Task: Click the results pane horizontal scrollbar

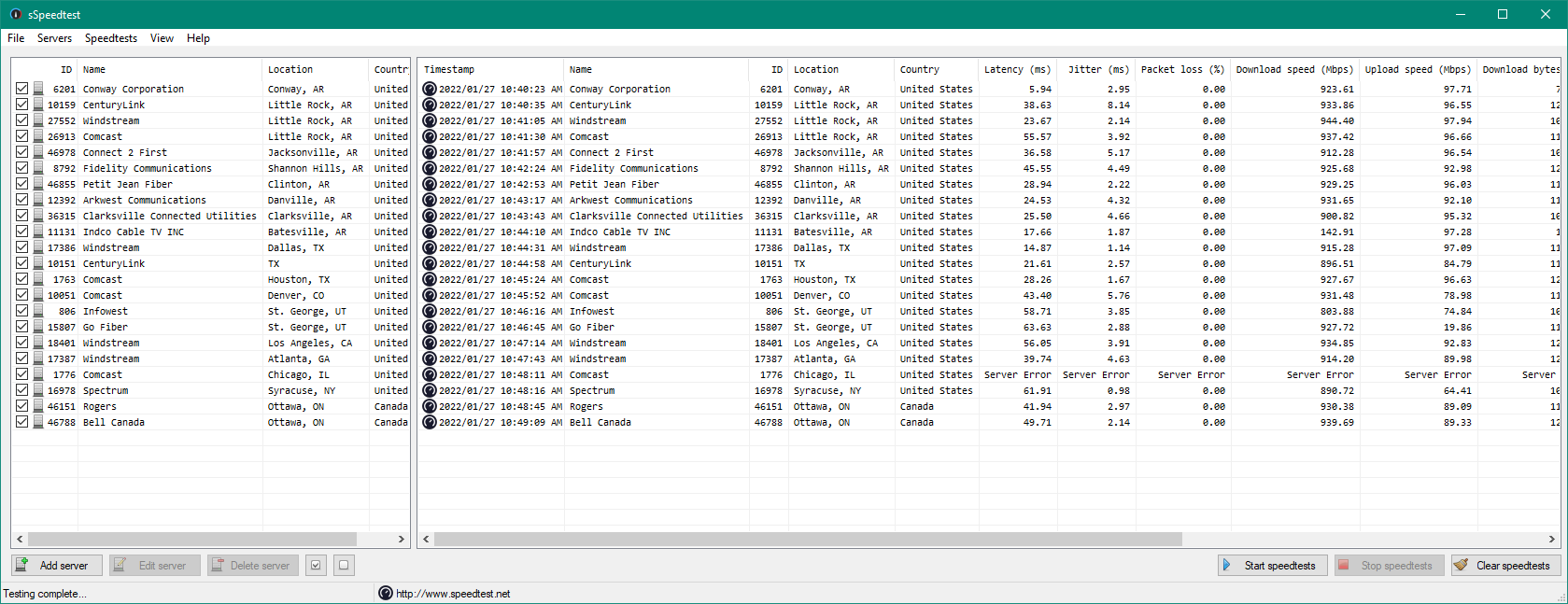Action: click(808, 539)
